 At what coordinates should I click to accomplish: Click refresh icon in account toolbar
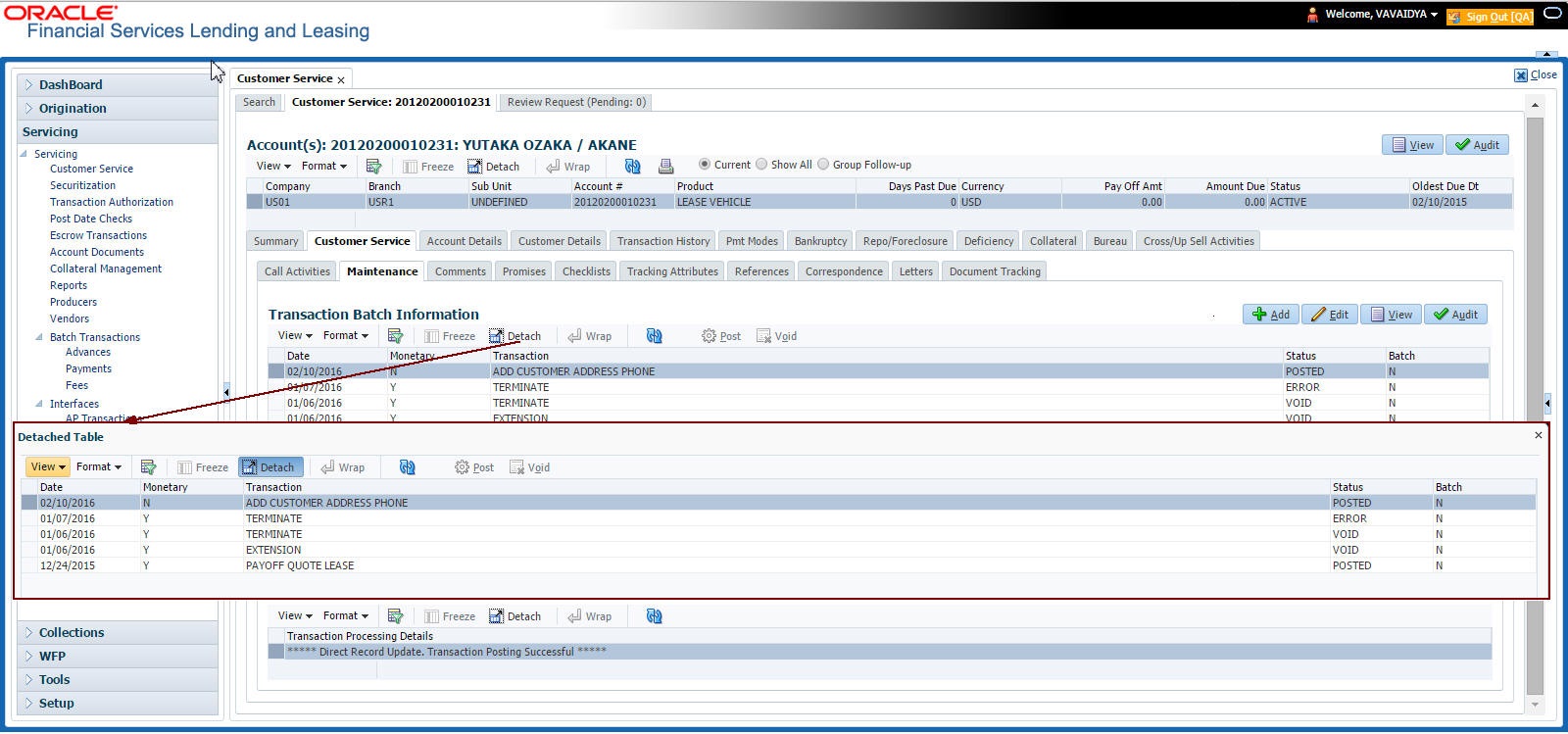coord(632,167)
